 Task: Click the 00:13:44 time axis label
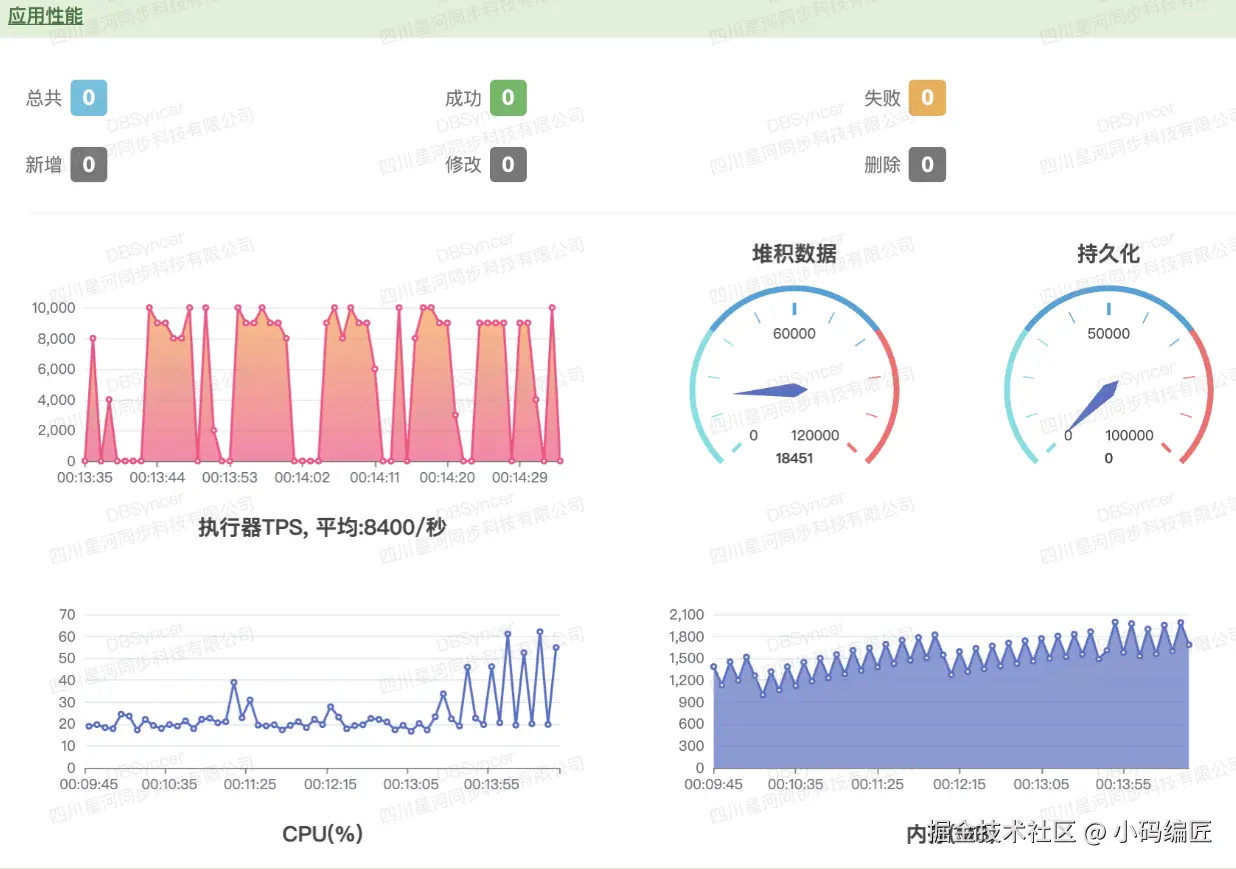tap(157, 478)
